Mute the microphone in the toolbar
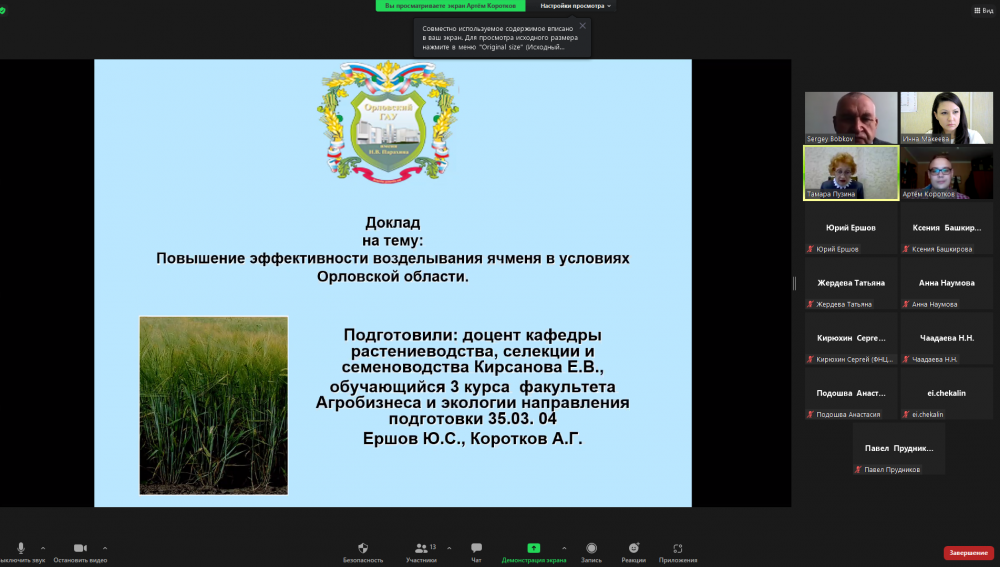The image size is (1000, 567). [x=20, y=548]
